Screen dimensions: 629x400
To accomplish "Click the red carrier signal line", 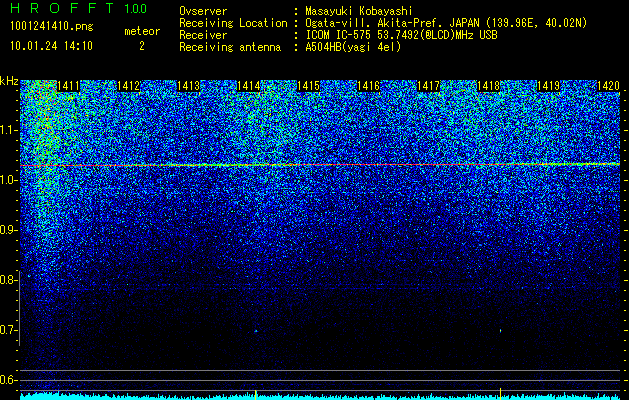I will 320,165.
